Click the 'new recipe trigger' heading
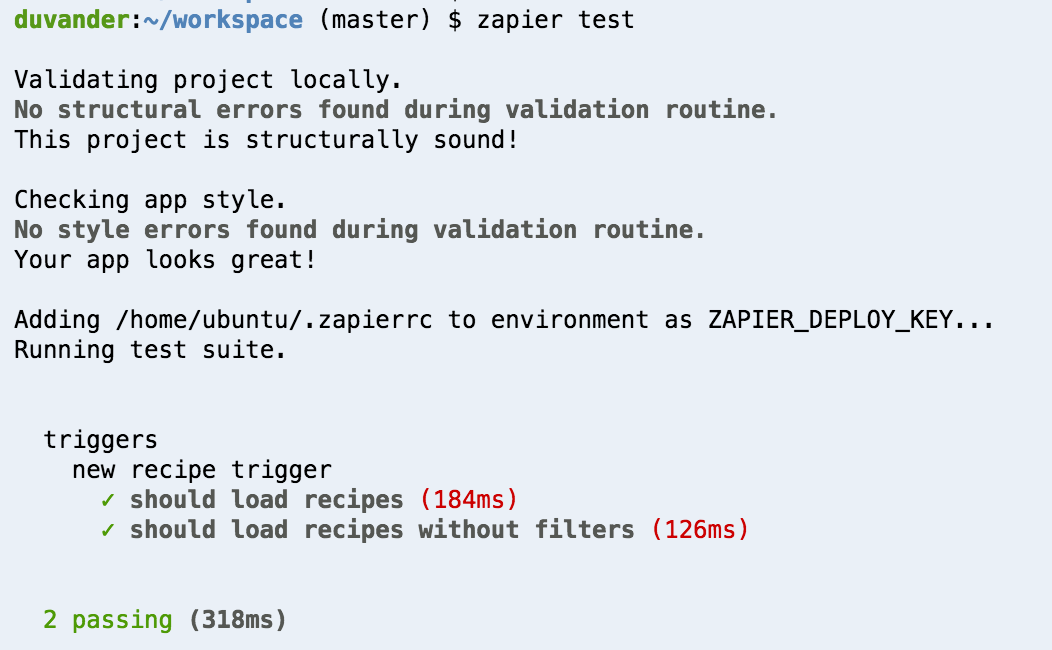This screenshot has width=1052, height=650. tap(201, 470)
